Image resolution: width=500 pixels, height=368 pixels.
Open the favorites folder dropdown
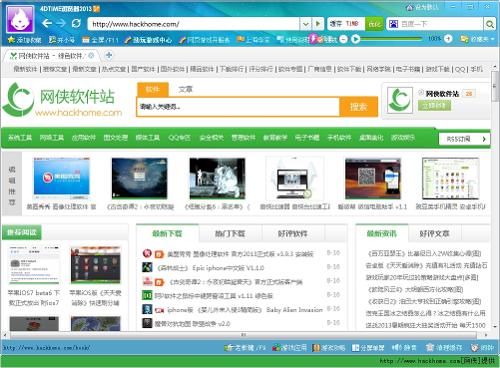477,39
